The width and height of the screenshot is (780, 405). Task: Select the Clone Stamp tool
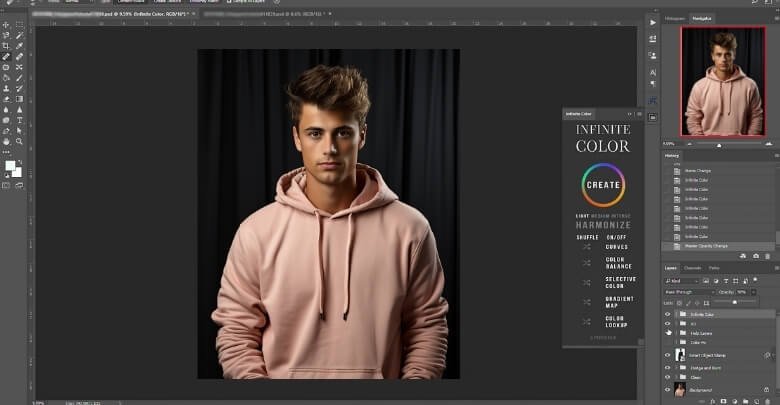(6, 88)
